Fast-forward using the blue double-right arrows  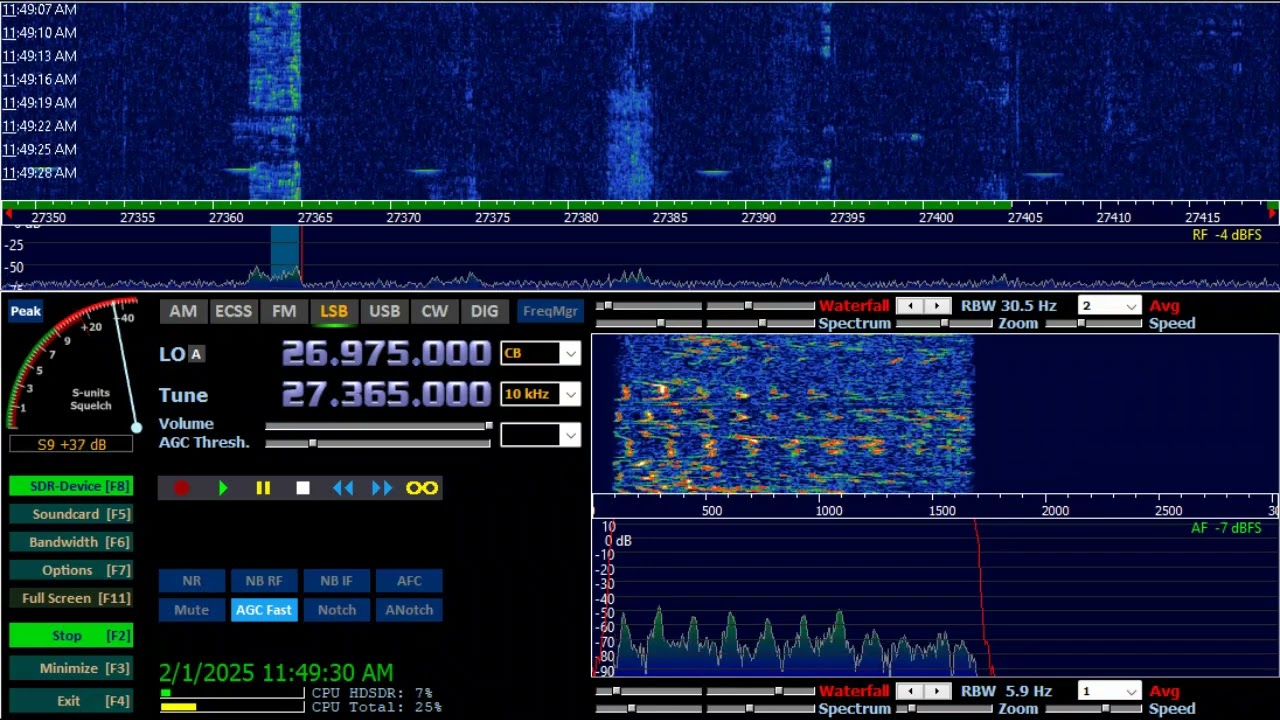382,488
